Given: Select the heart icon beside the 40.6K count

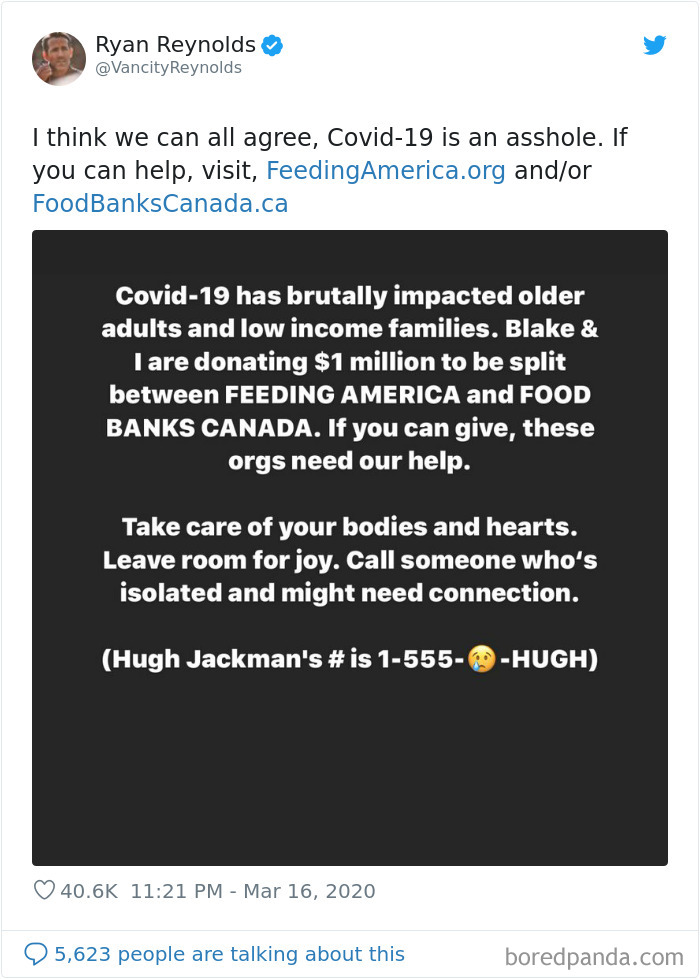Looking at the screenshot, I should [43, 891].
